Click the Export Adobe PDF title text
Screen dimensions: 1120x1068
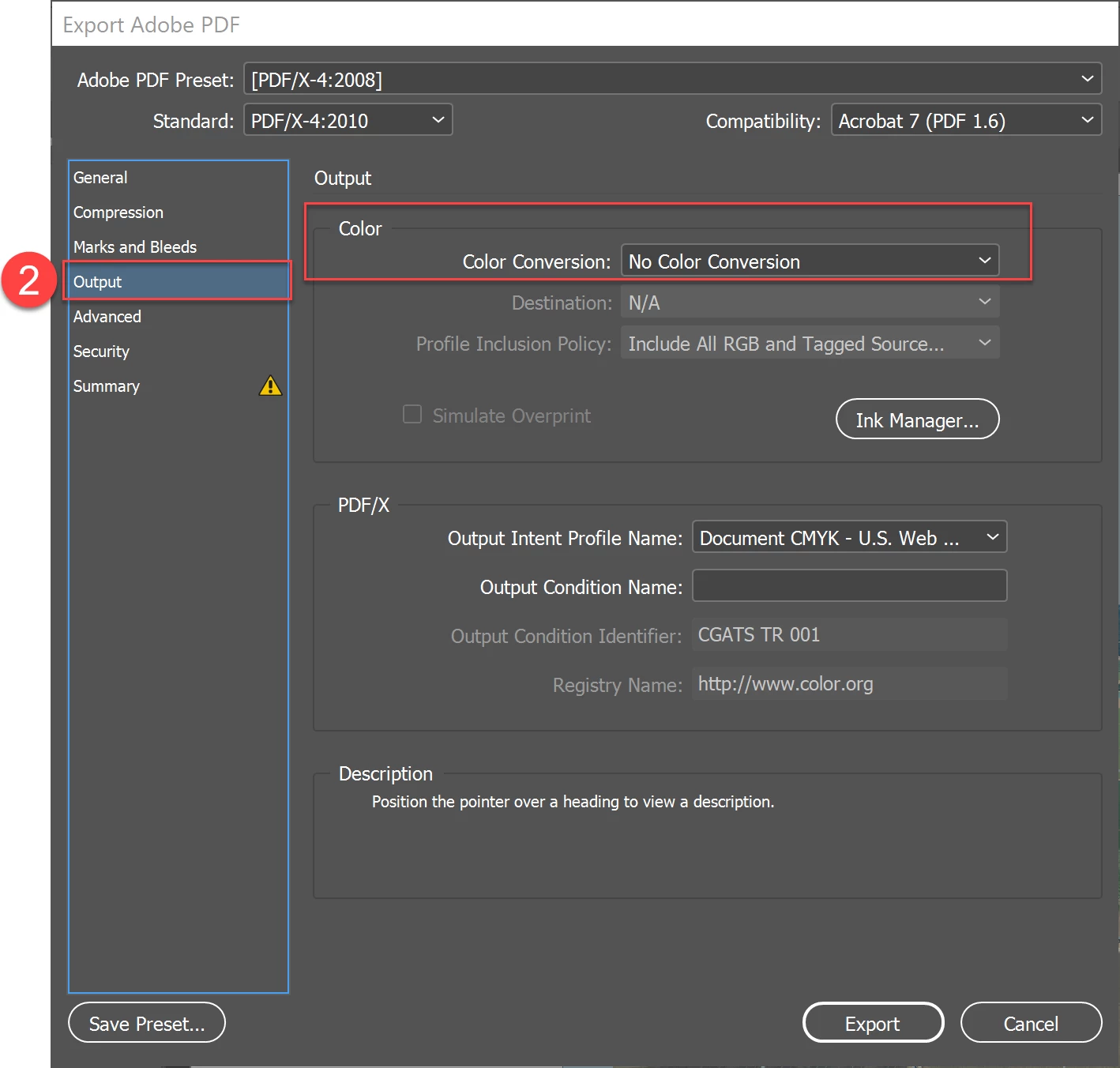(x=151, y=25)
